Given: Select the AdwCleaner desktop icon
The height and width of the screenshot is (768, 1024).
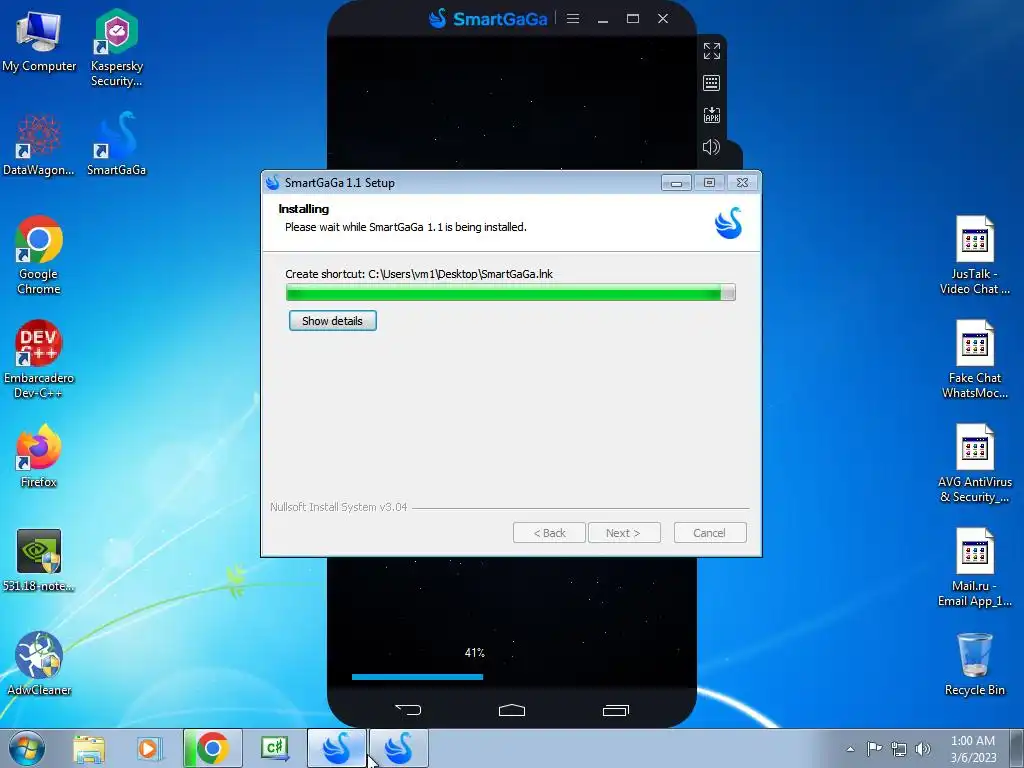Looking at the screenshot, I should point(39,664).
